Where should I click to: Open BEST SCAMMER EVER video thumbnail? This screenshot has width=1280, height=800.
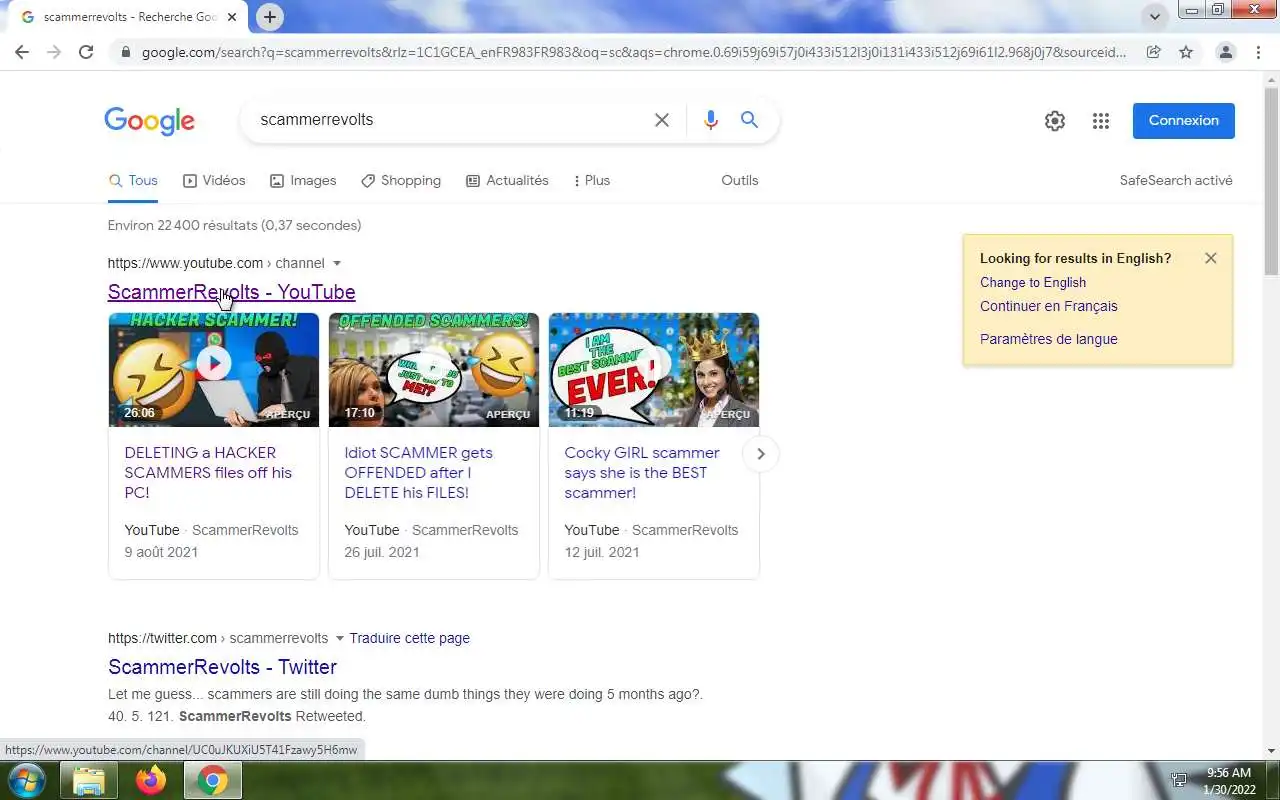pos(654,370)
